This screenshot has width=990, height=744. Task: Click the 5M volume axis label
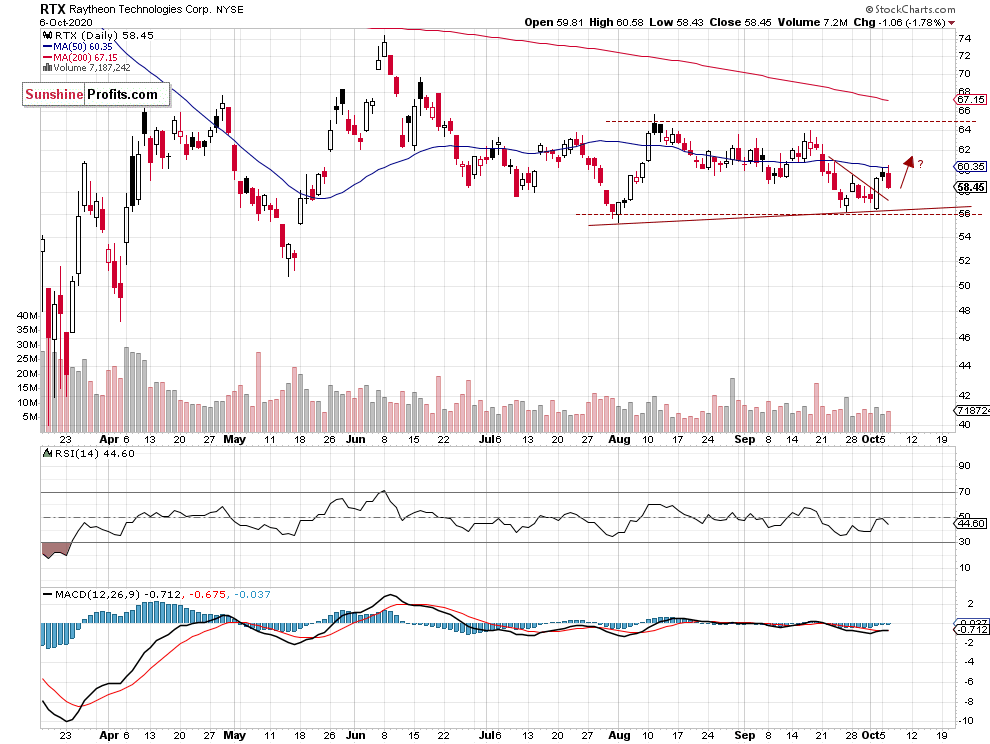[30, 417]
